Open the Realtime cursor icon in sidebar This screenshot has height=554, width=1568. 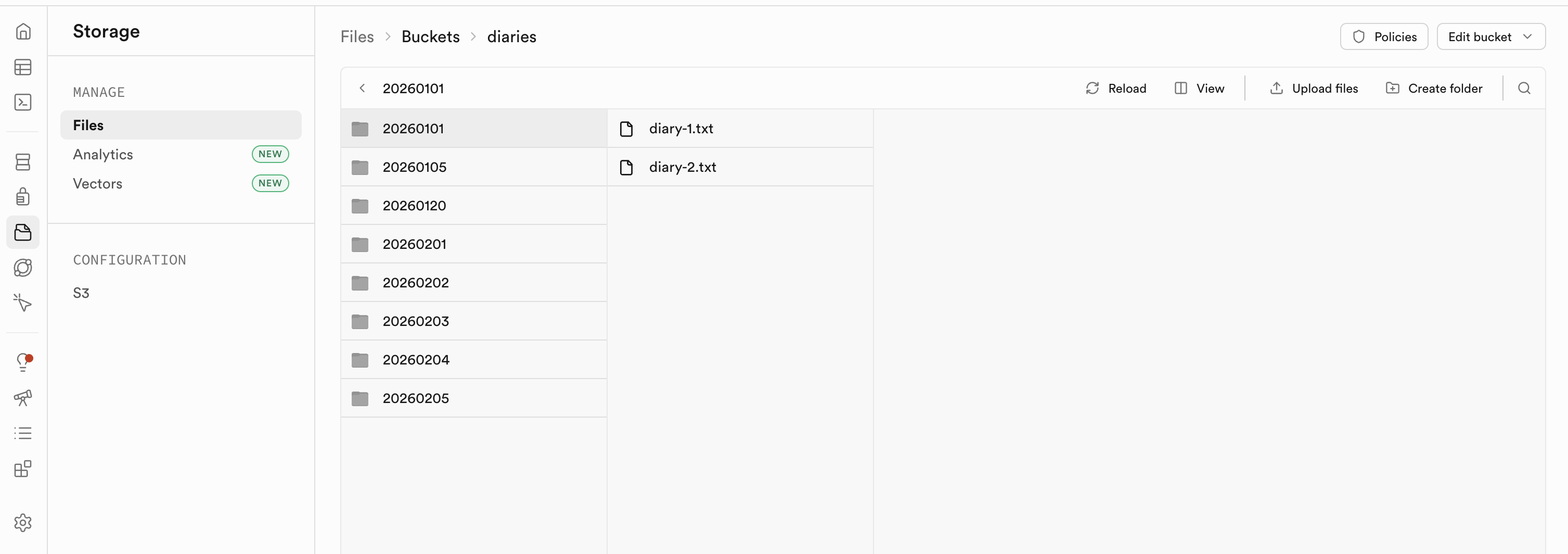tap(22, 303)
